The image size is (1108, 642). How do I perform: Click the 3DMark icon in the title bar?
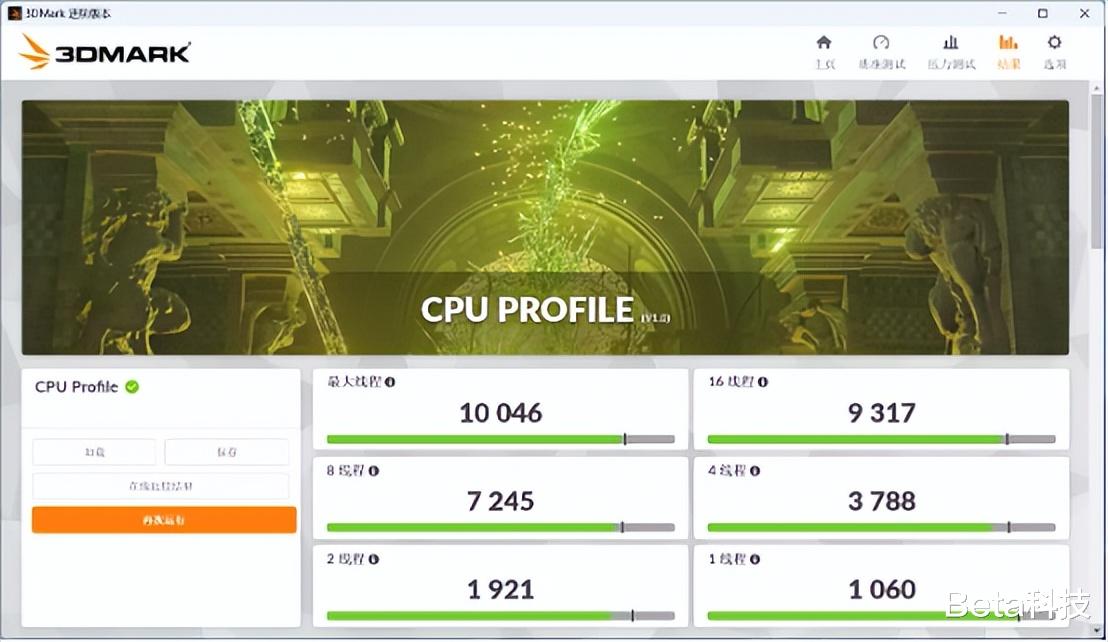pos(14,13)
